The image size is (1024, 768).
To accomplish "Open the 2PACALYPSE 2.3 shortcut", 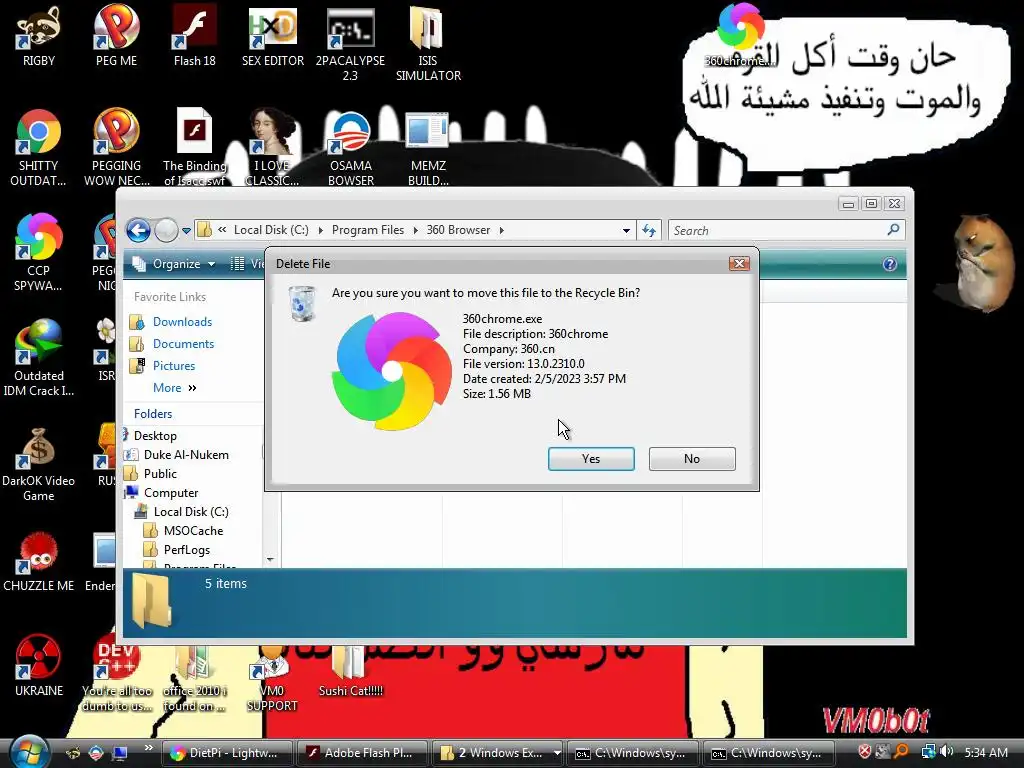I will pyautogui.click(x=350, y=44).
